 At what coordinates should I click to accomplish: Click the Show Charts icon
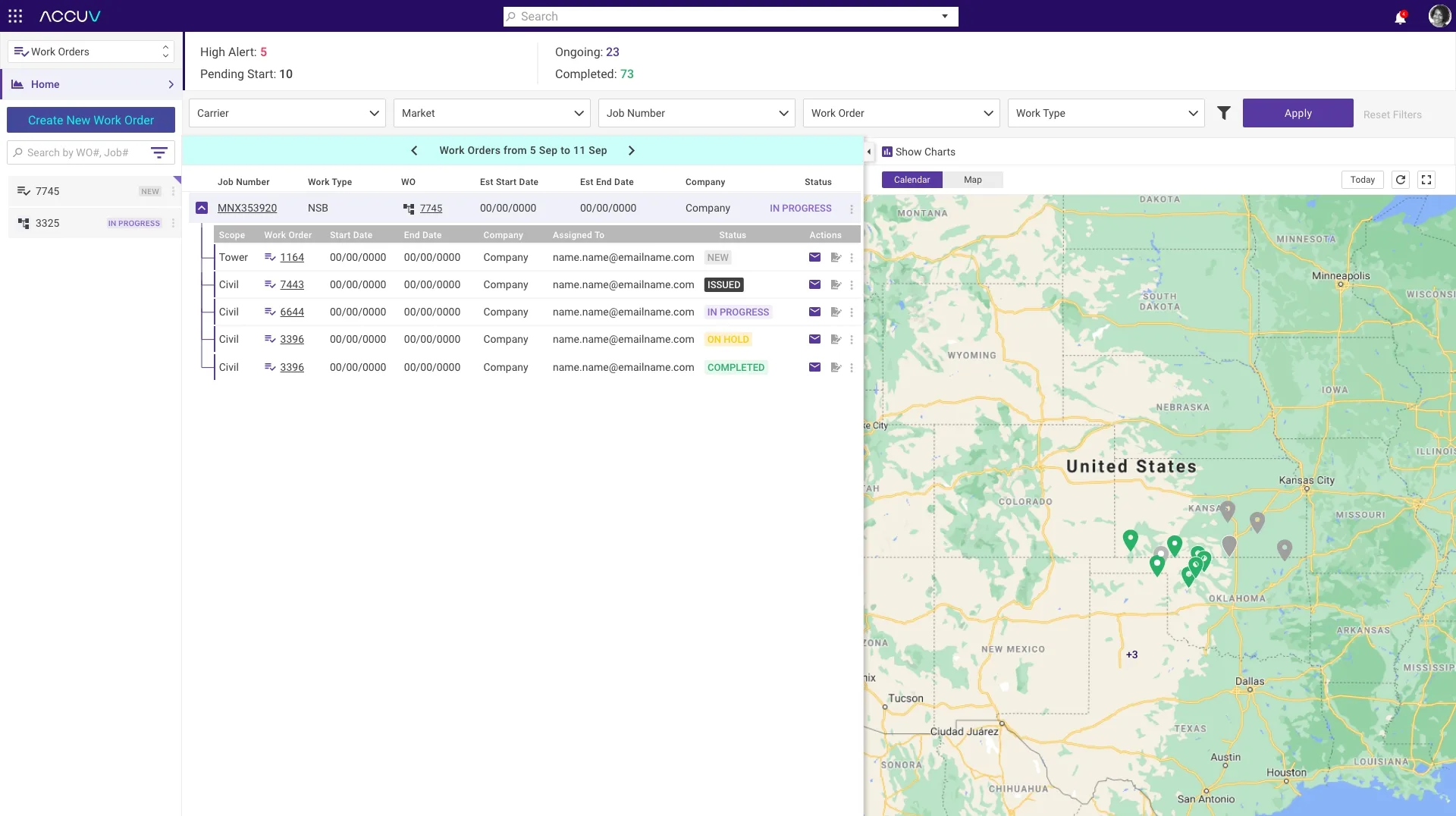tap(887, 152)
